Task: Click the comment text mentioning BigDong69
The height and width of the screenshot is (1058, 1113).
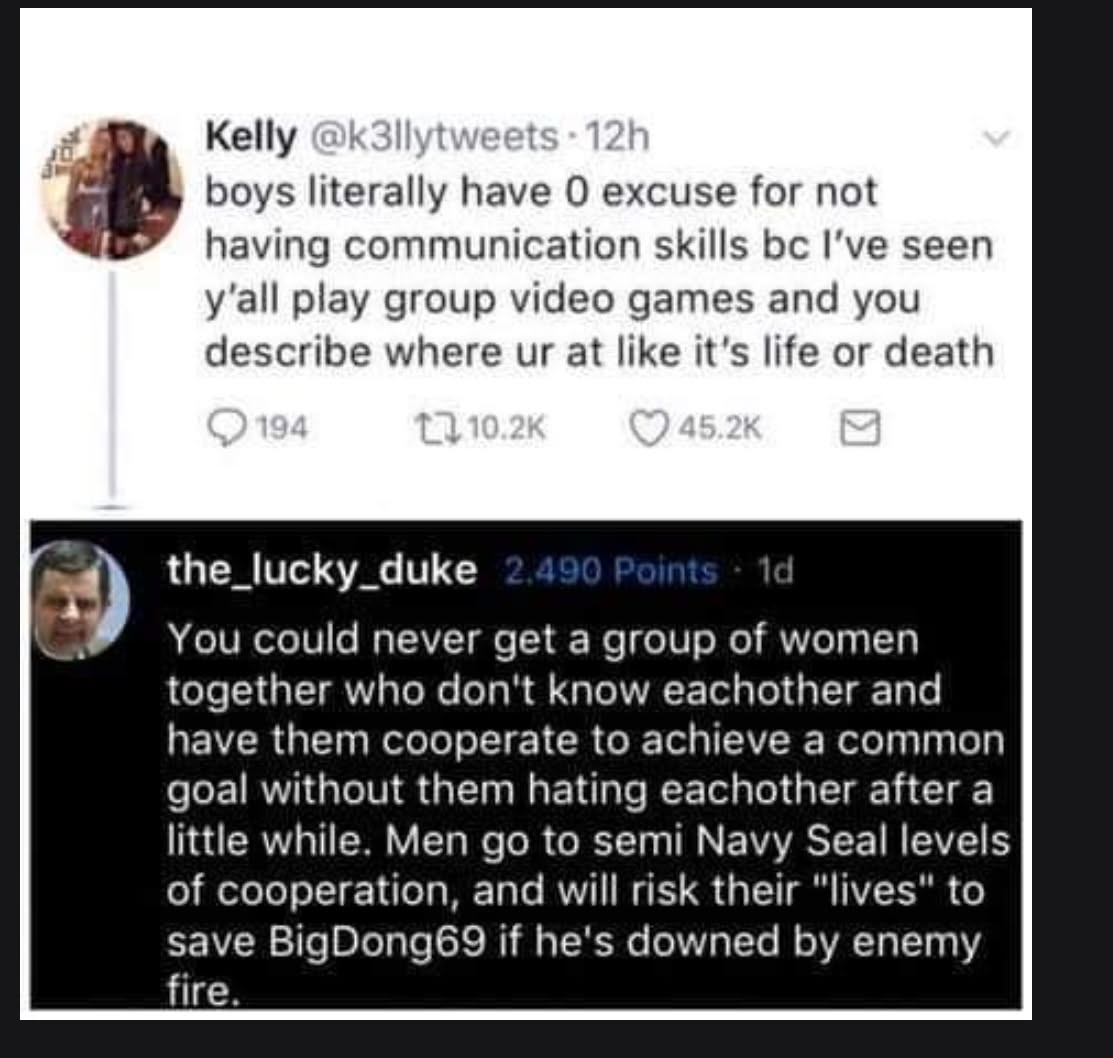Action: (x=588, y=815)
